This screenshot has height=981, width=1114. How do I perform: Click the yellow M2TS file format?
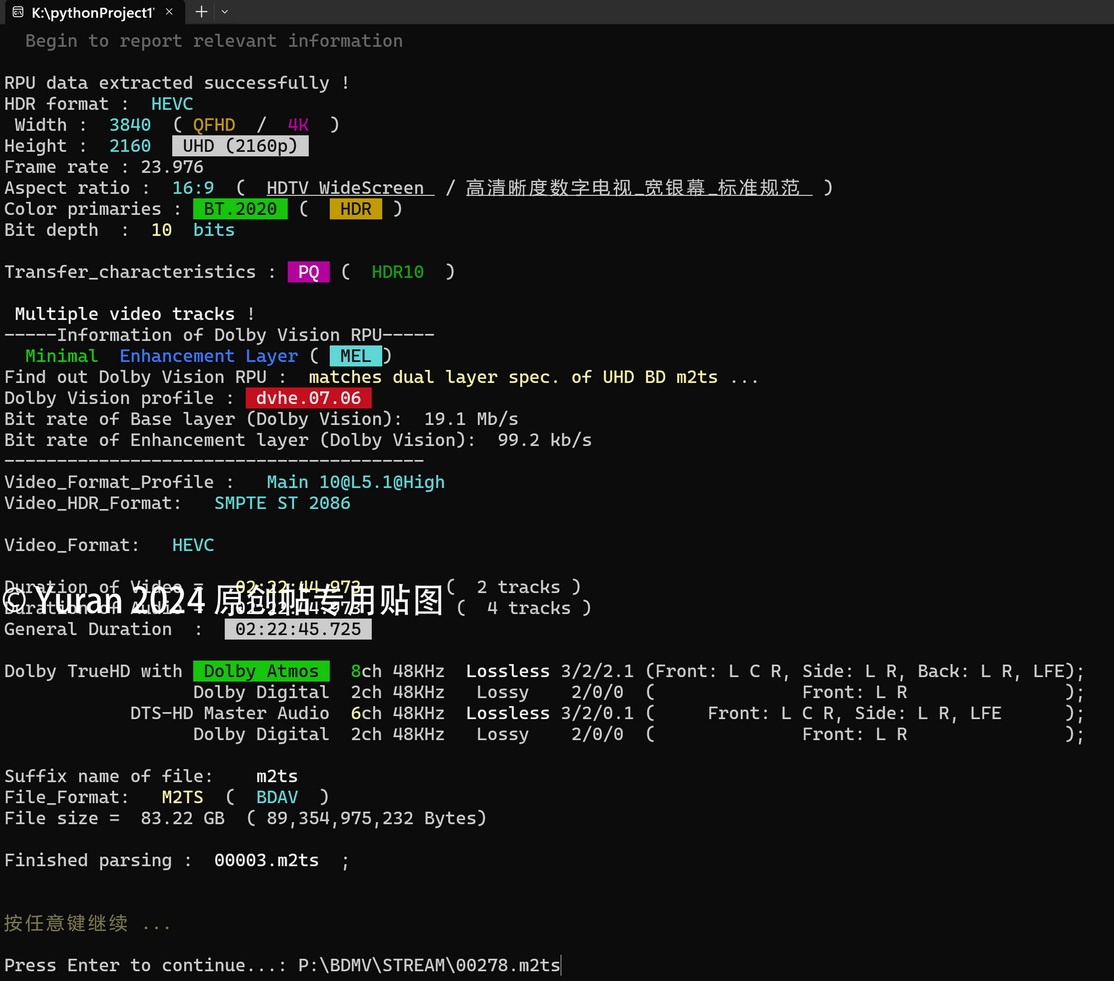[182, 797]
